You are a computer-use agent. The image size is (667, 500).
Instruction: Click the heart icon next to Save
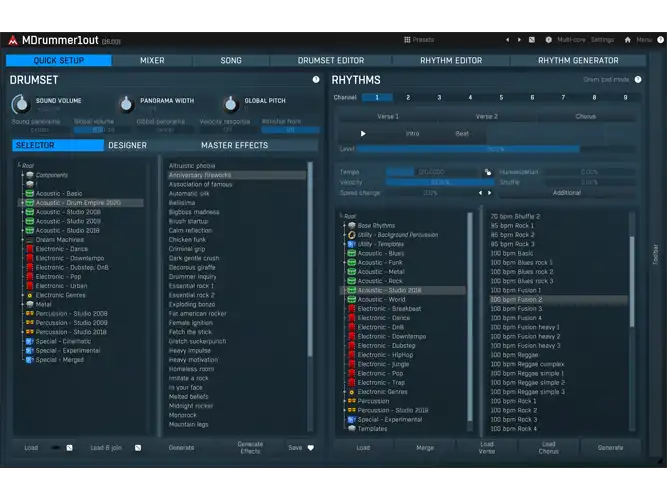311,448
